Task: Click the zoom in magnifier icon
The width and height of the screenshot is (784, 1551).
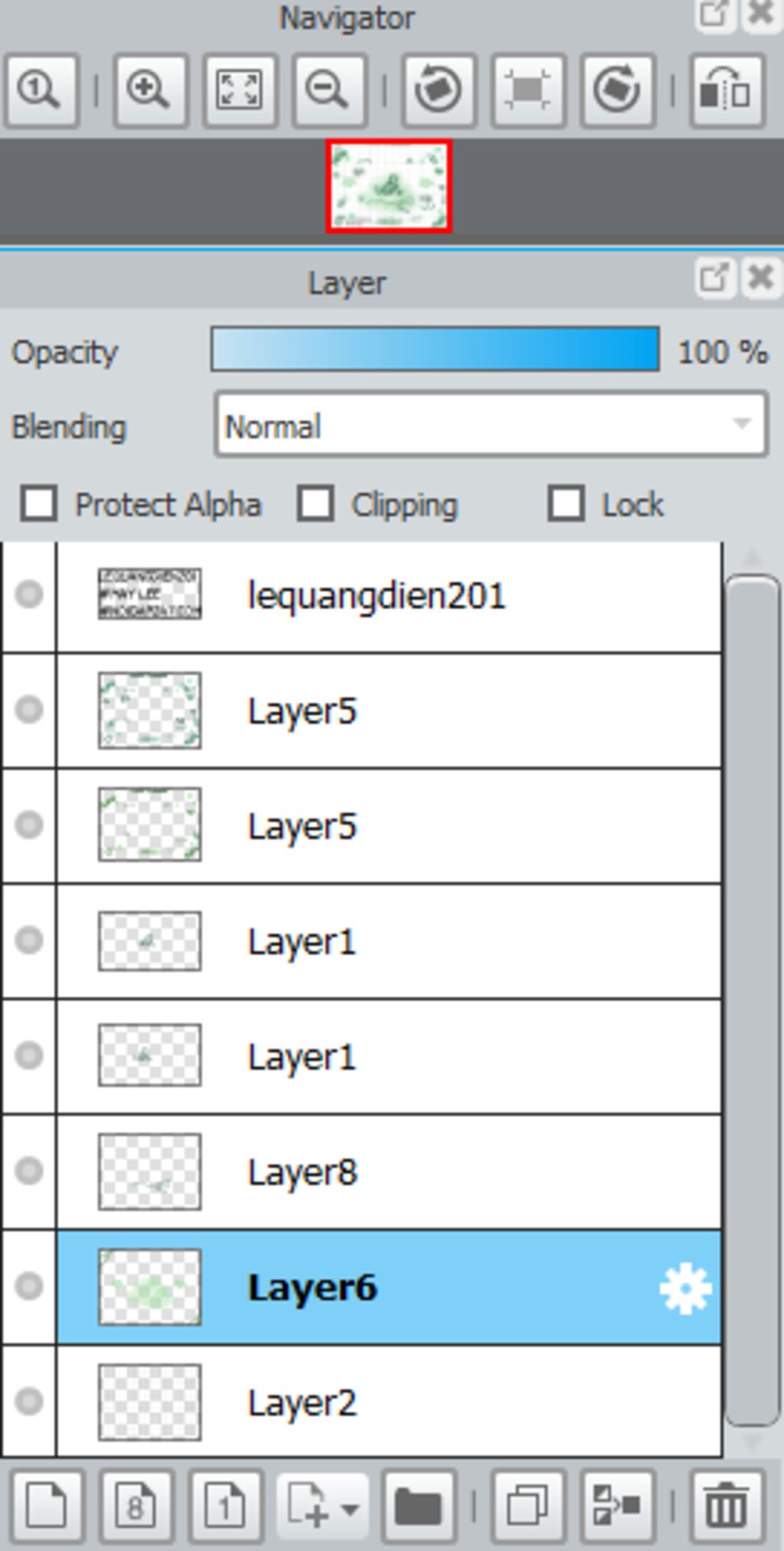Action: pos(149,90)
